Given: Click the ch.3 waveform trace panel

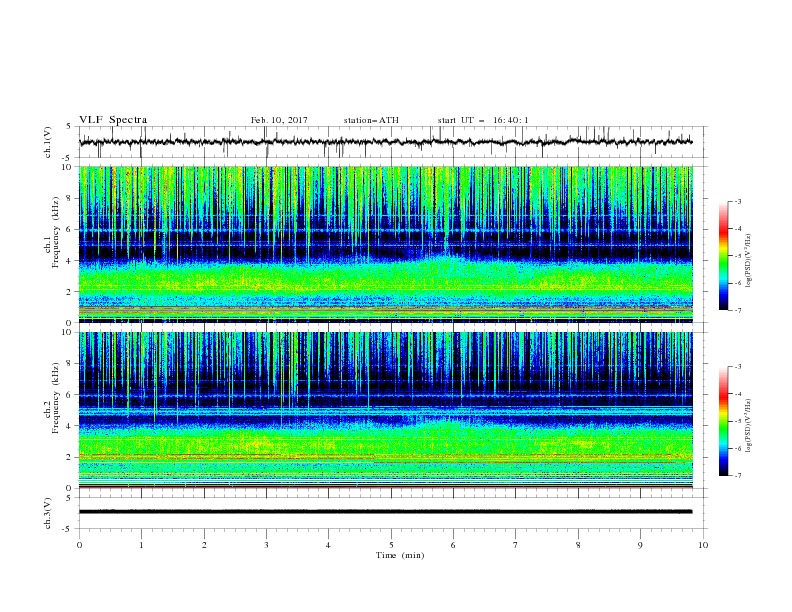Looking at the screenshot, I should coord(393,513).
